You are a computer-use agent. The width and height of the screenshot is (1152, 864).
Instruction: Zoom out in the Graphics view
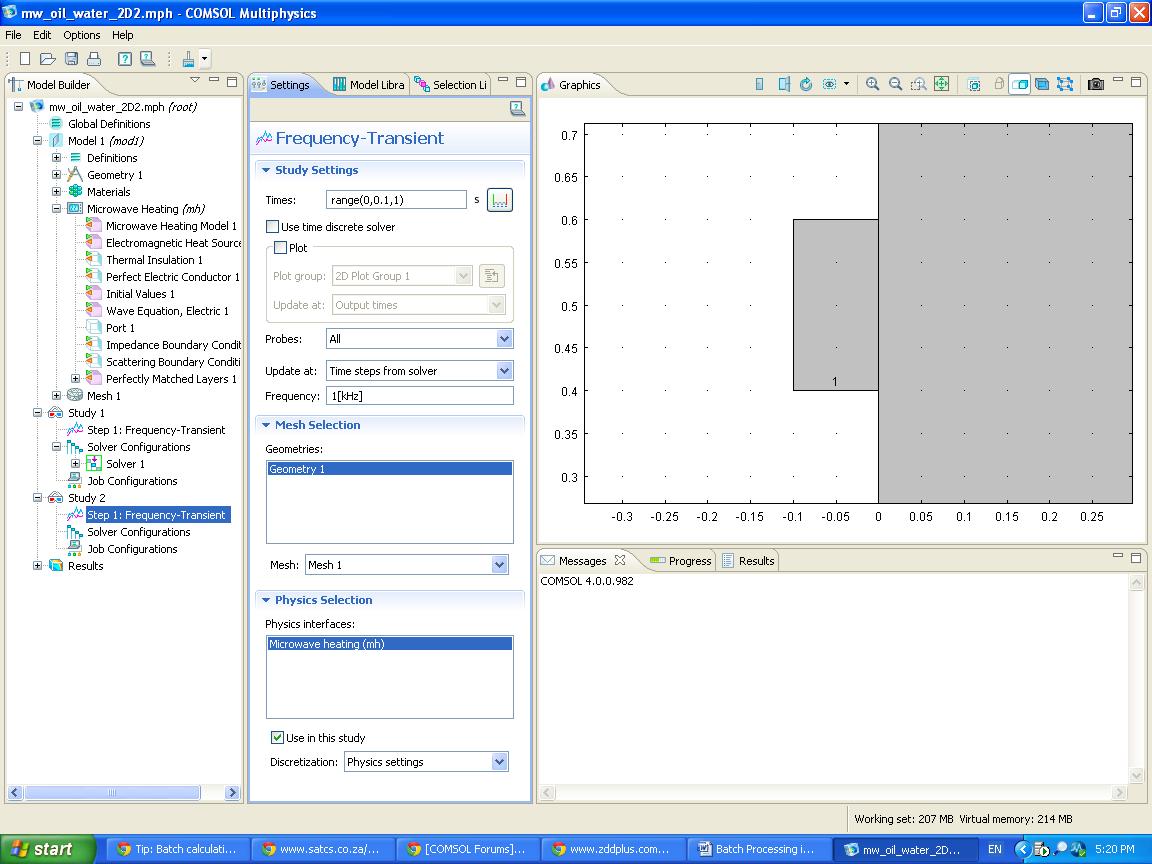pos(896,85)
